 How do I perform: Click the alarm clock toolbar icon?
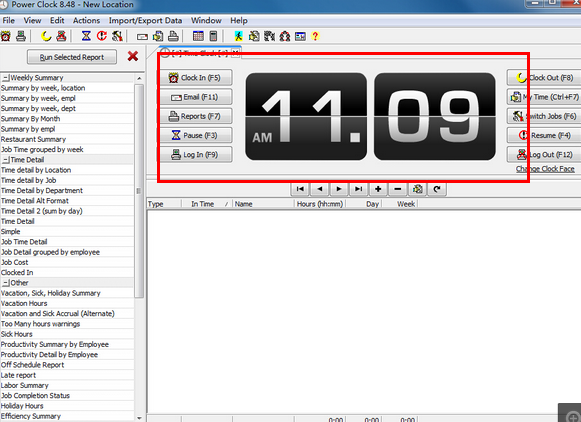(x=6, y=36)
